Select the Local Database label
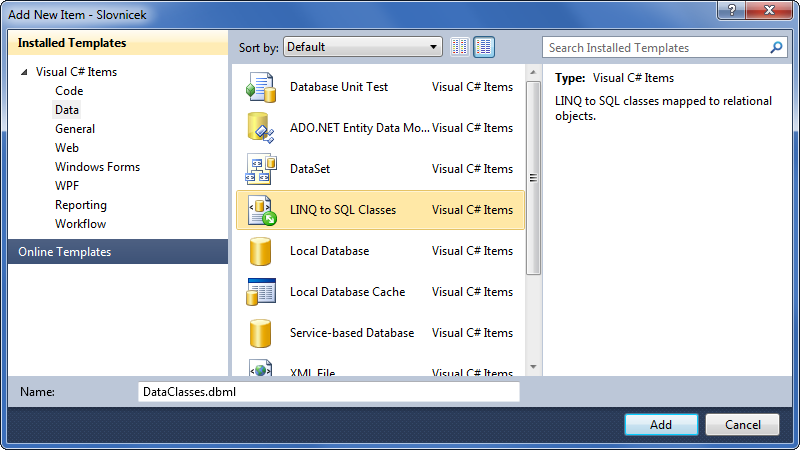 coord(330,251)
